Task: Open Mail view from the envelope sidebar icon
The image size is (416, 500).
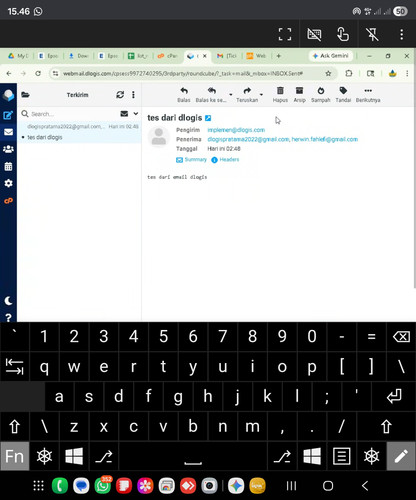Action: pyautogui.click(x=8, y=132)
